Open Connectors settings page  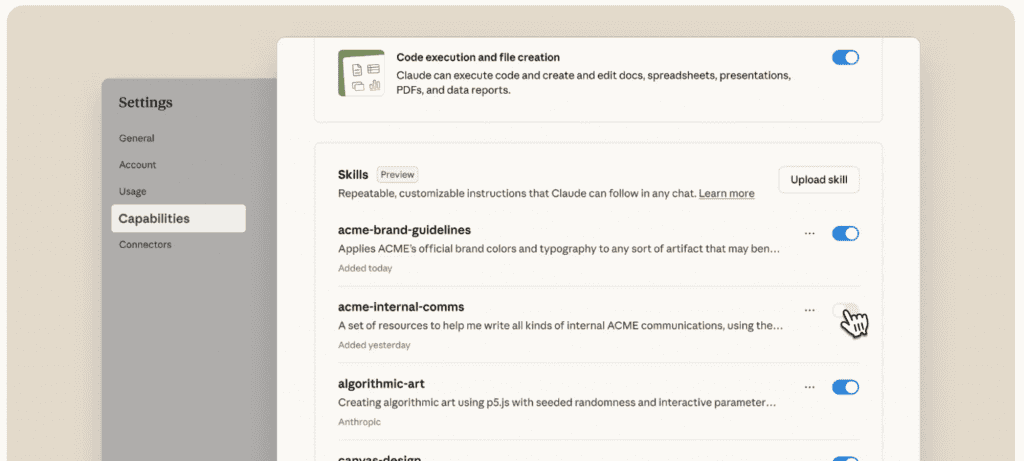click(145, 245)
